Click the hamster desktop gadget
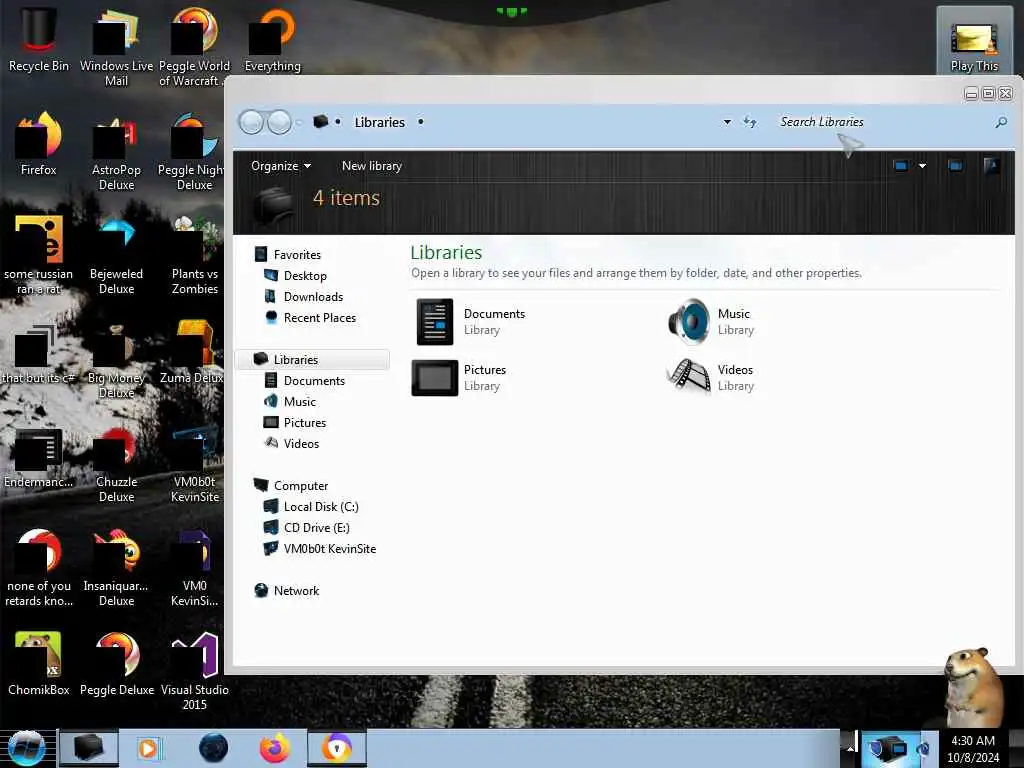This screenshot has height=768, width=1024. tap(974, 686)
